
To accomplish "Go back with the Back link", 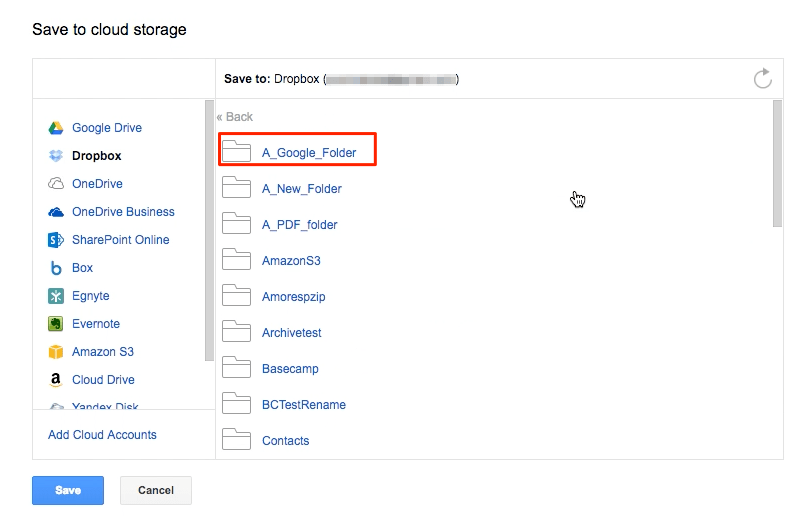I will [235, 117].
